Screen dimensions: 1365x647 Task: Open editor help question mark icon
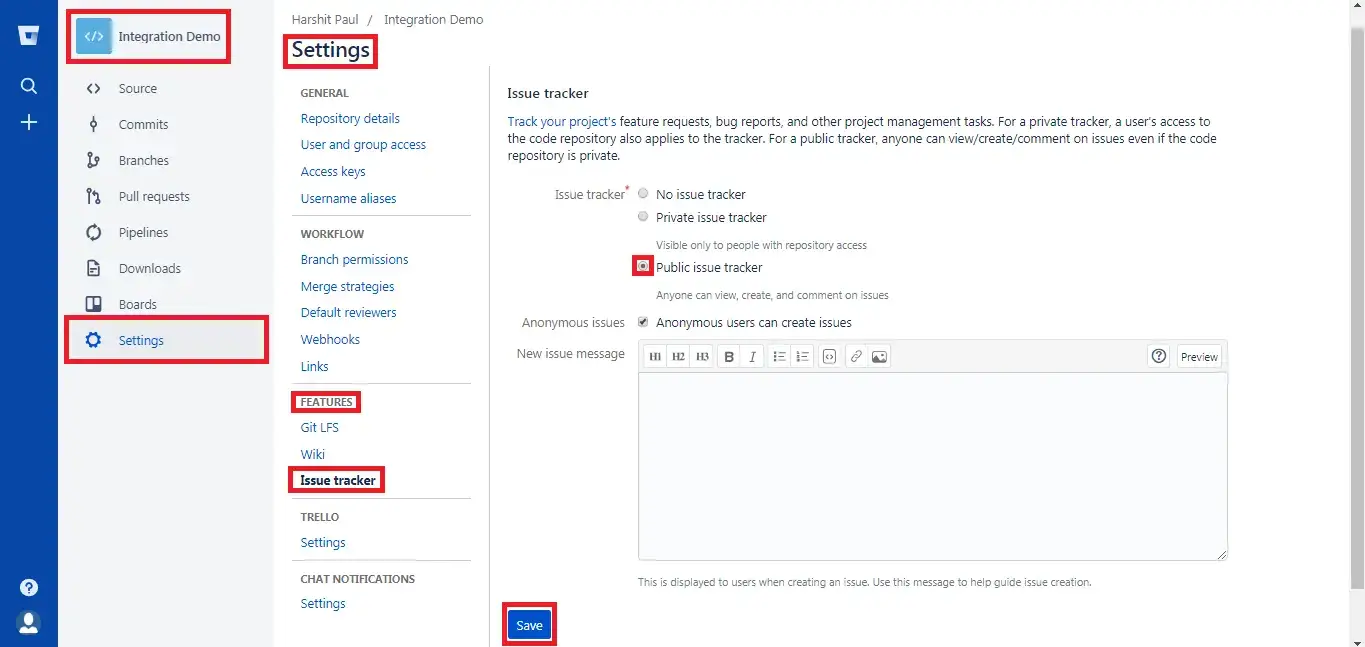pos(1159,356)
